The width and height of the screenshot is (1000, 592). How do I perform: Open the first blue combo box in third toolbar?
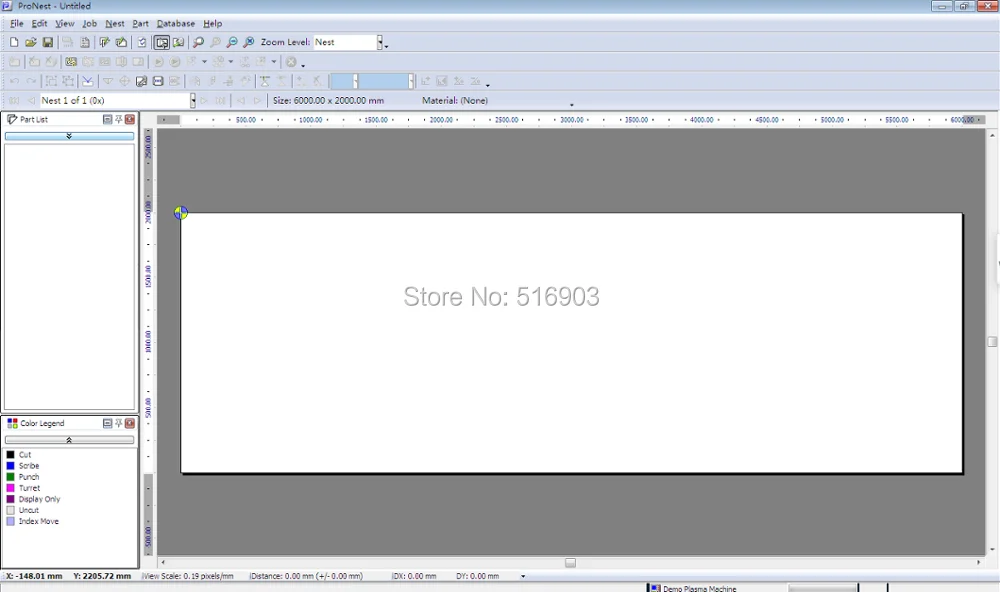[344, 81]
